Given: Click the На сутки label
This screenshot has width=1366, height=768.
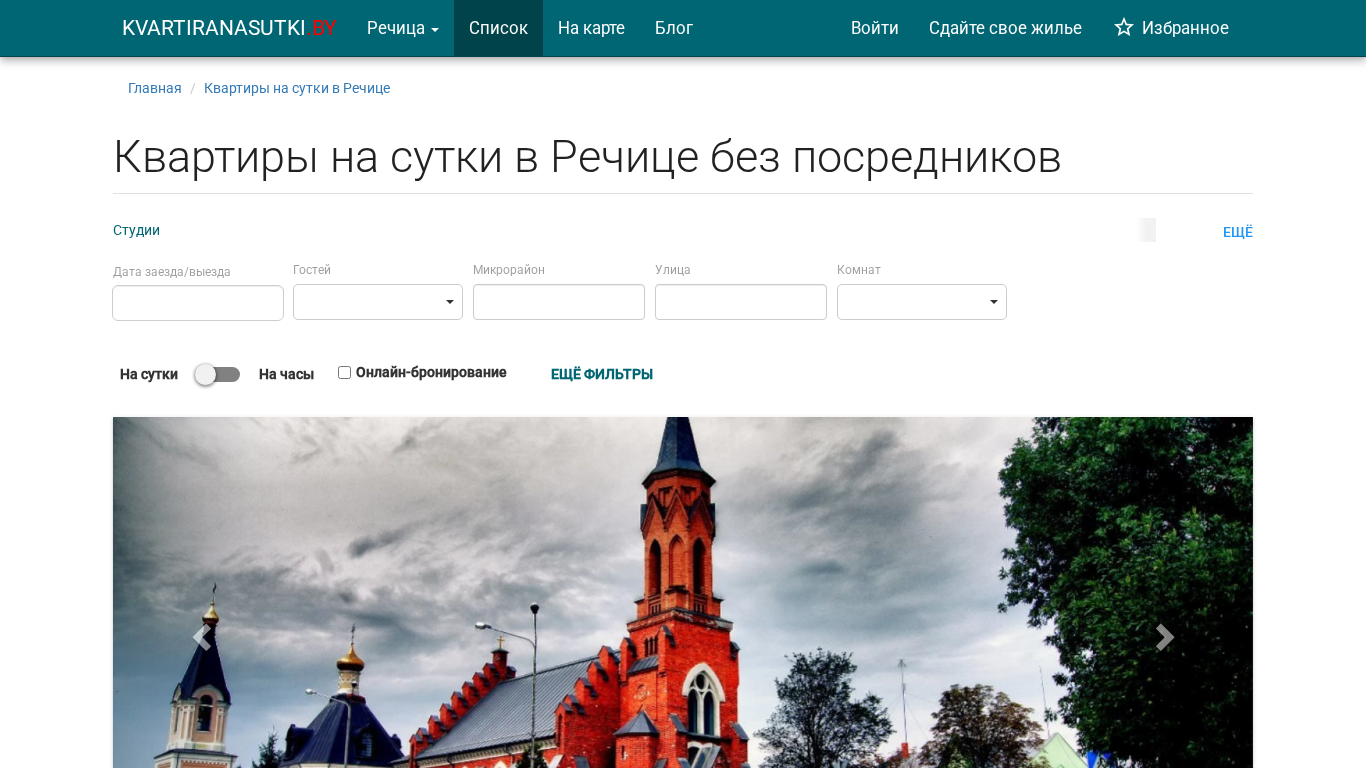Looking at the screenshot, I should click(149, 374).
